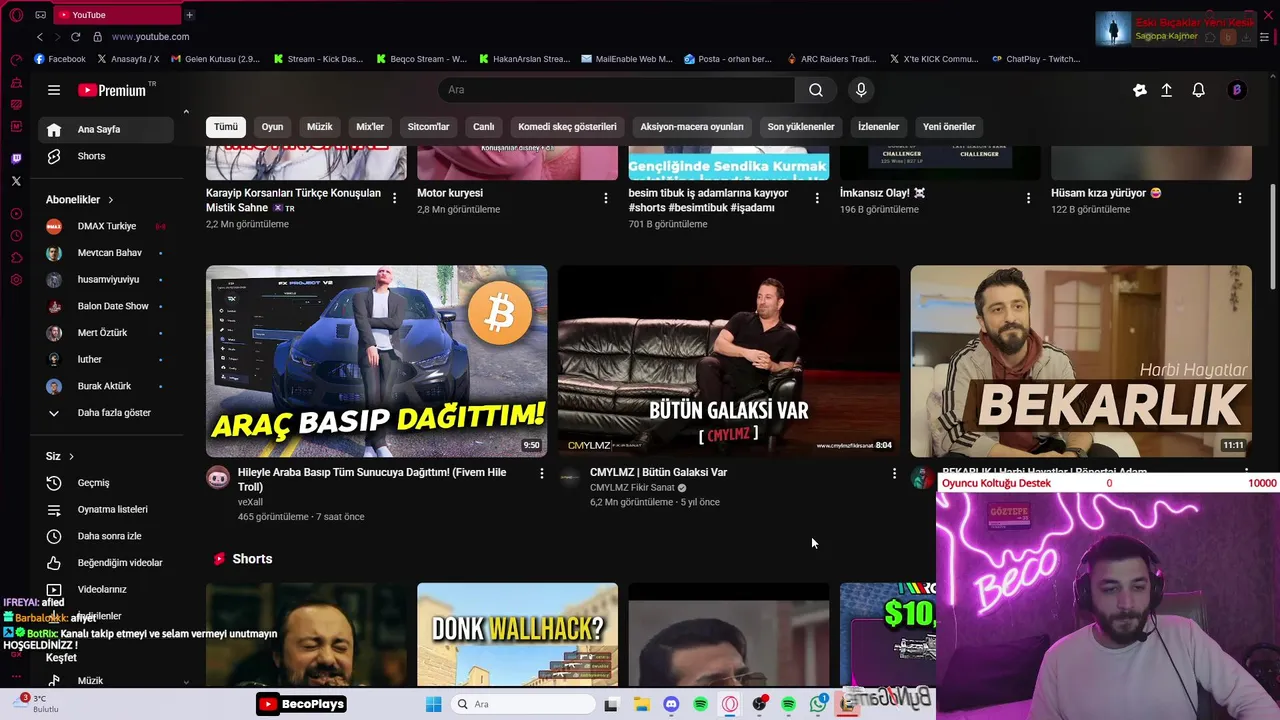This screenshot has height=720, width=1280.
Task: Select the Canlı filter chip
Action: point(484,127)
